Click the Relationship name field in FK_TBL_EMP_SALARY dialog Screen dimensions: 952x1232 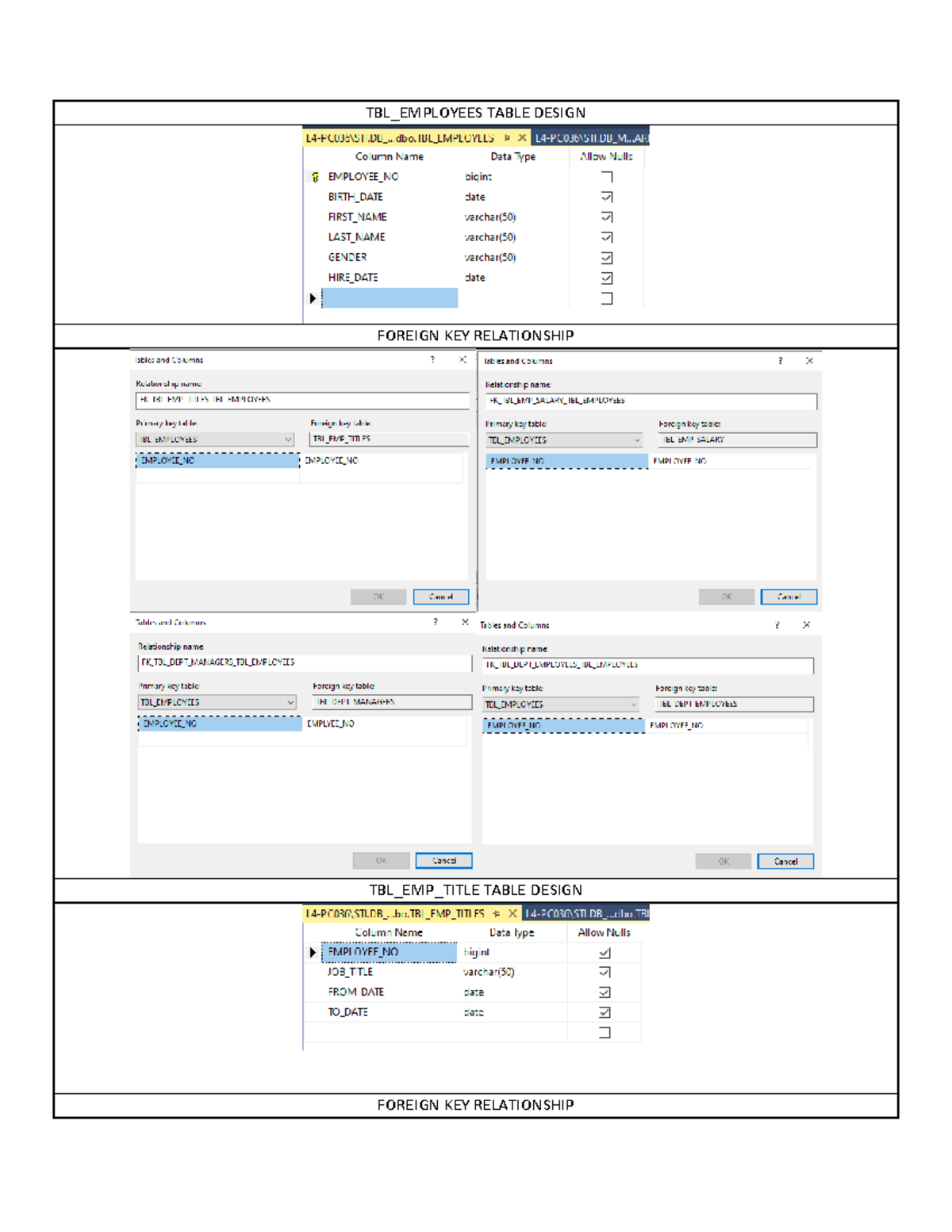pyautogui.click(x=651, y=401)
